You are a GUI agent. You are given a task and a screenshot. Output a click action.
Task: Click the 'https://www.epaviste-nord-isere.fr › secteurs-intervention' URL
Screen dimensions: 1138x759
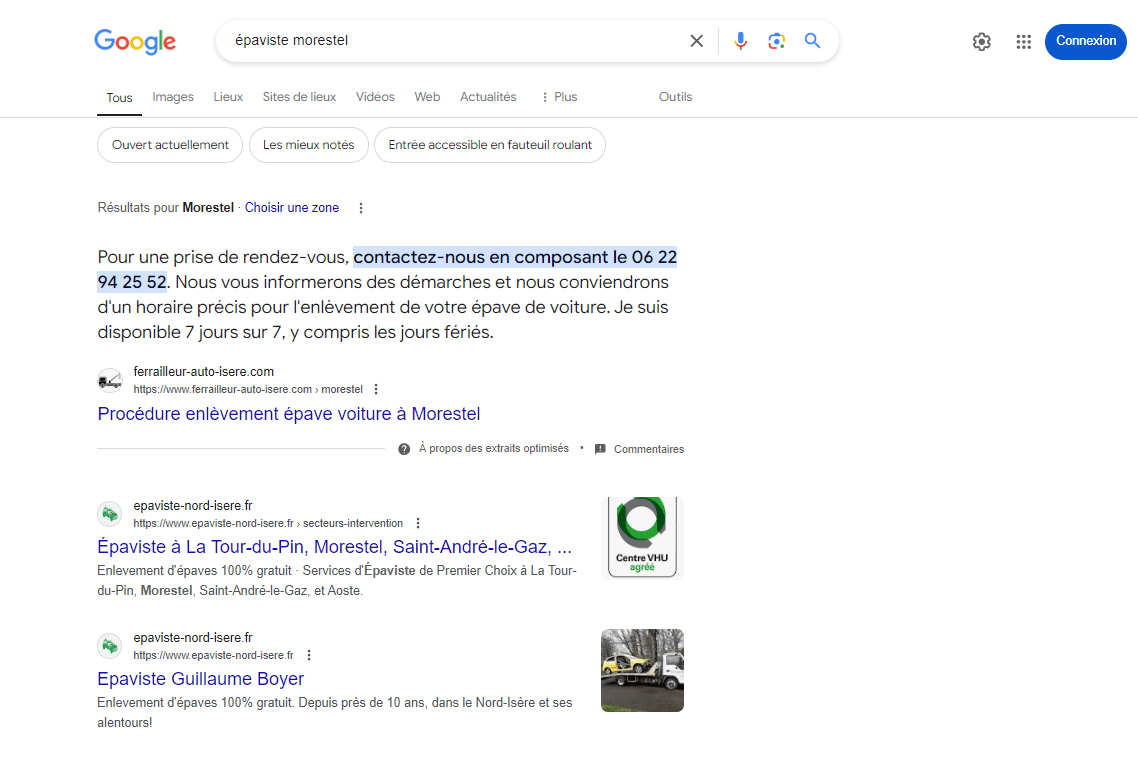(268, 523)
